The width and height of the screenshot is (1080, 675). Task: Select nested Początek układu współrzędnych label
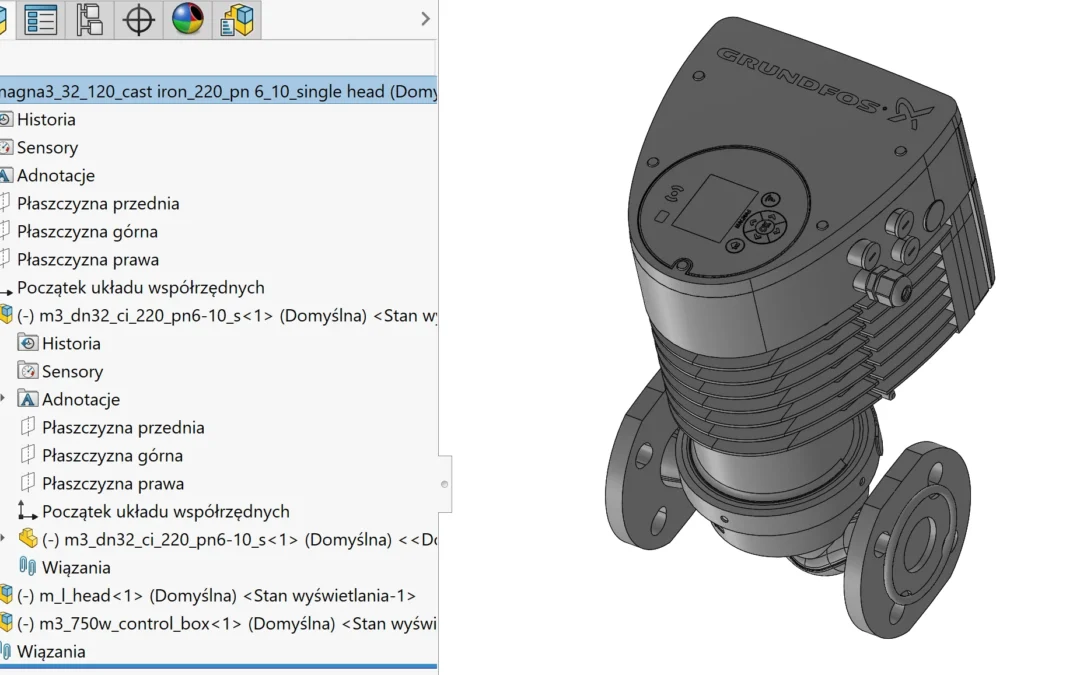pos(166,512)
